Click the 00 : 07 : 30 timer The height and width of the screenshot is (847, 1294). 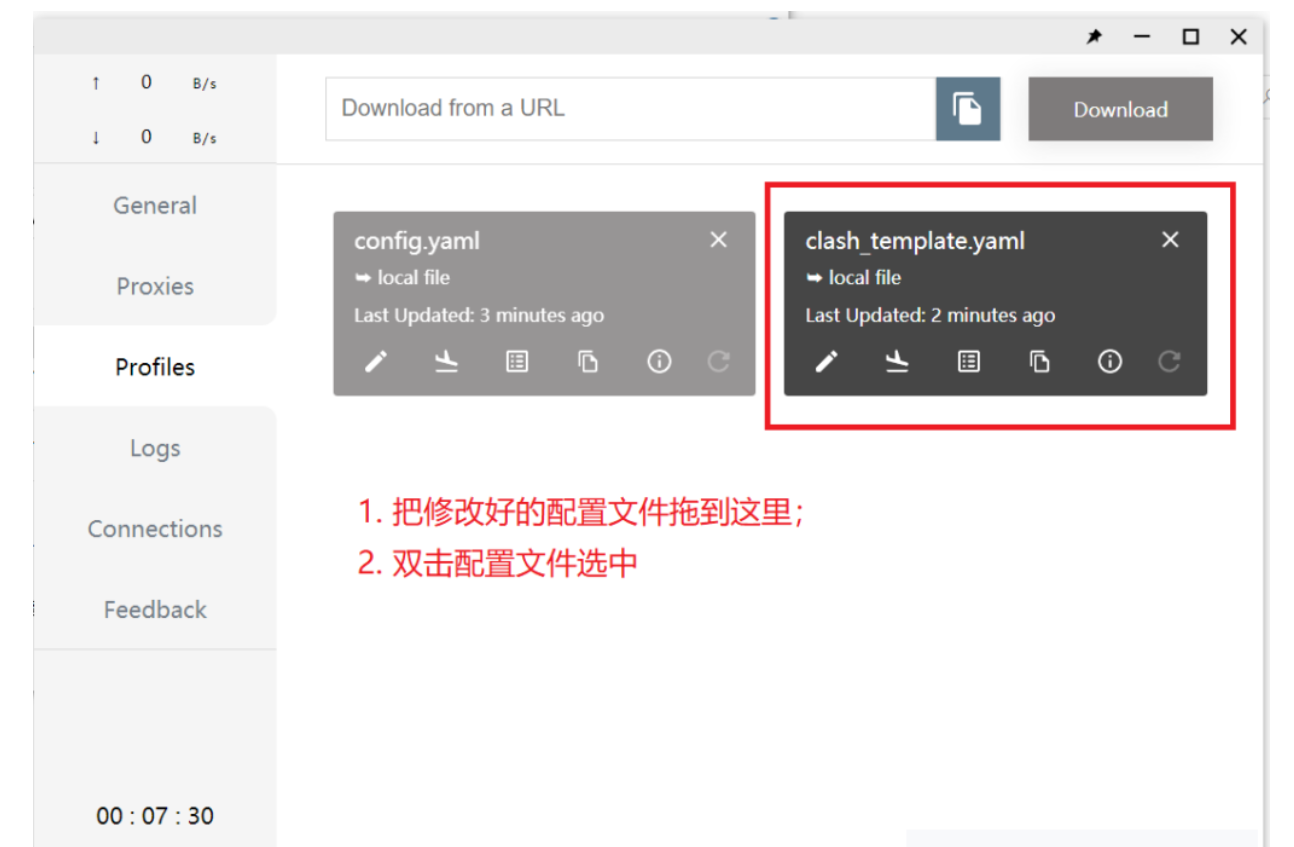155,816
